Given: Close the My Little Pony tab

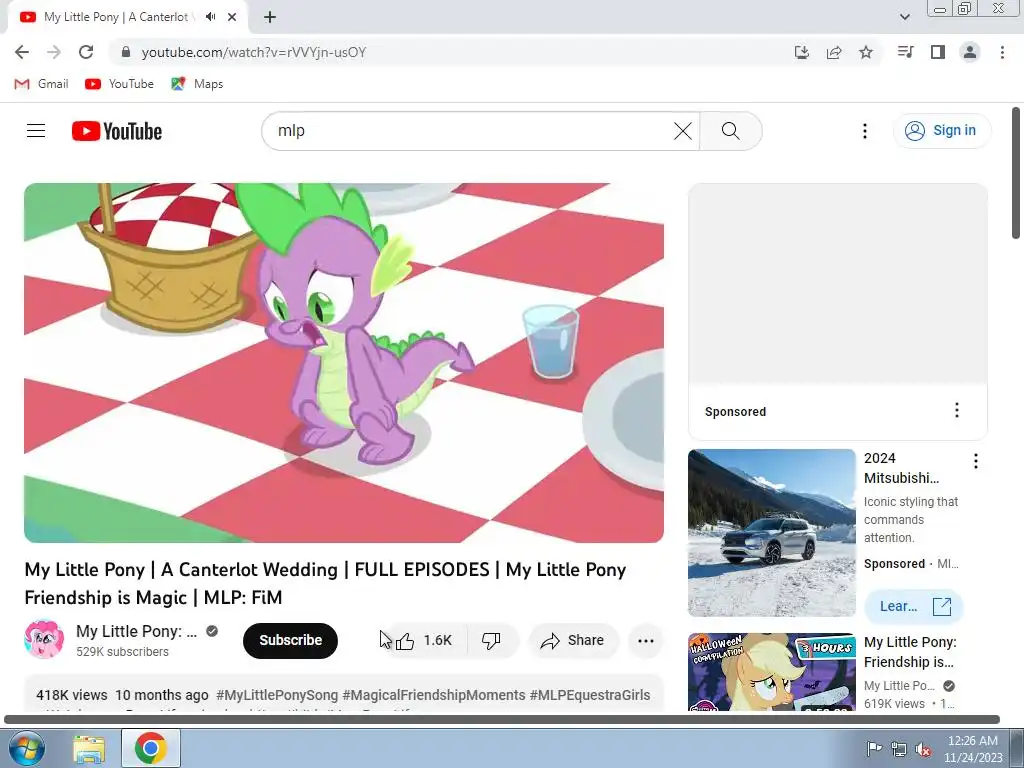Looking at the screenshot, I should click(x=232, y=17).
